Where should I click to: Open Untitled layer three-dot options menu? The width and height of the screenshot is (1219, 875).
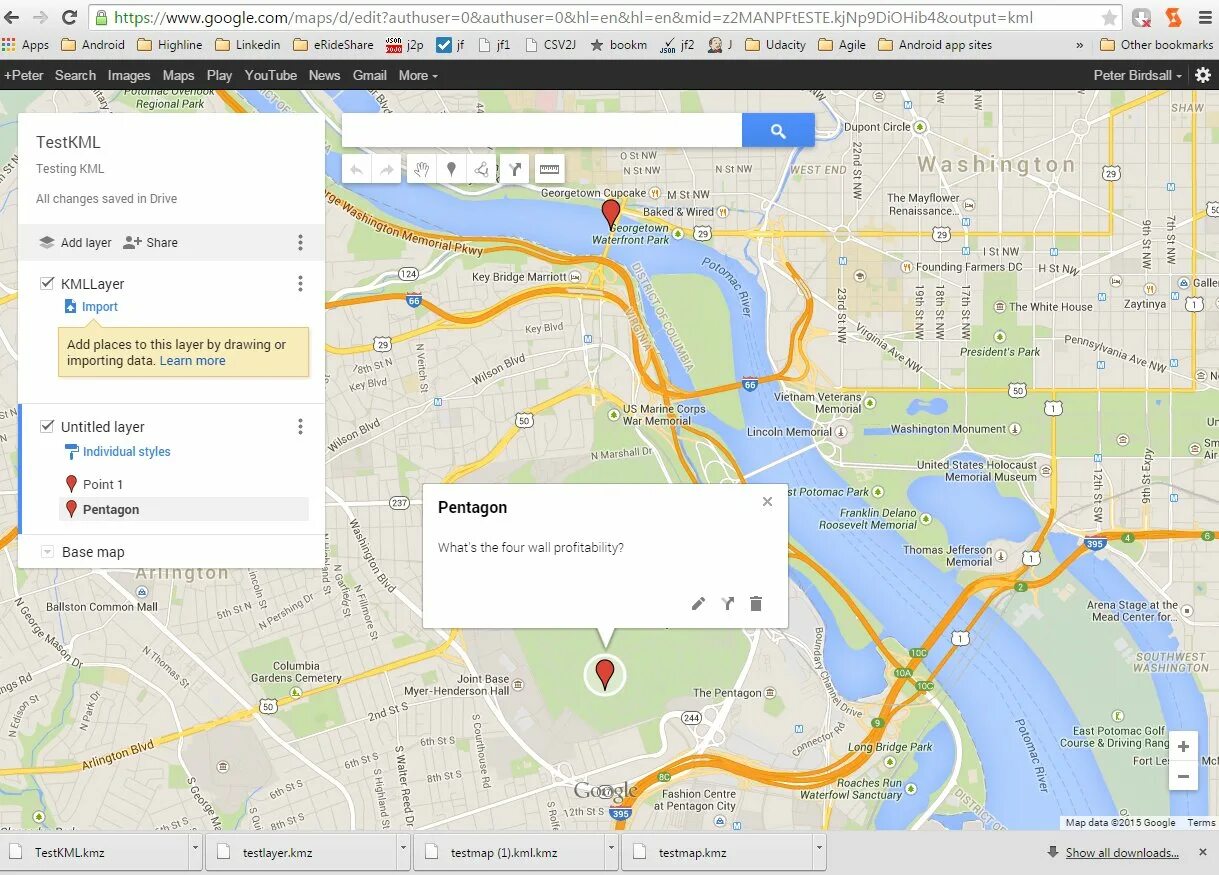(300, 427)
